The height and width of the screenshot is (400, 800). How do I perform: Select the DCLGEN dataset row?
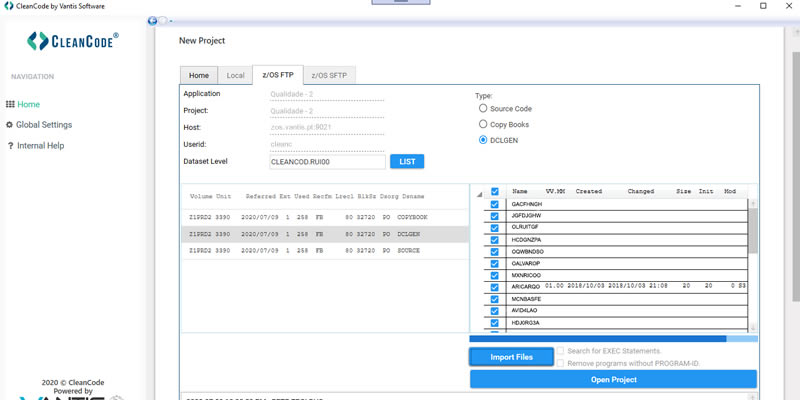325,234
